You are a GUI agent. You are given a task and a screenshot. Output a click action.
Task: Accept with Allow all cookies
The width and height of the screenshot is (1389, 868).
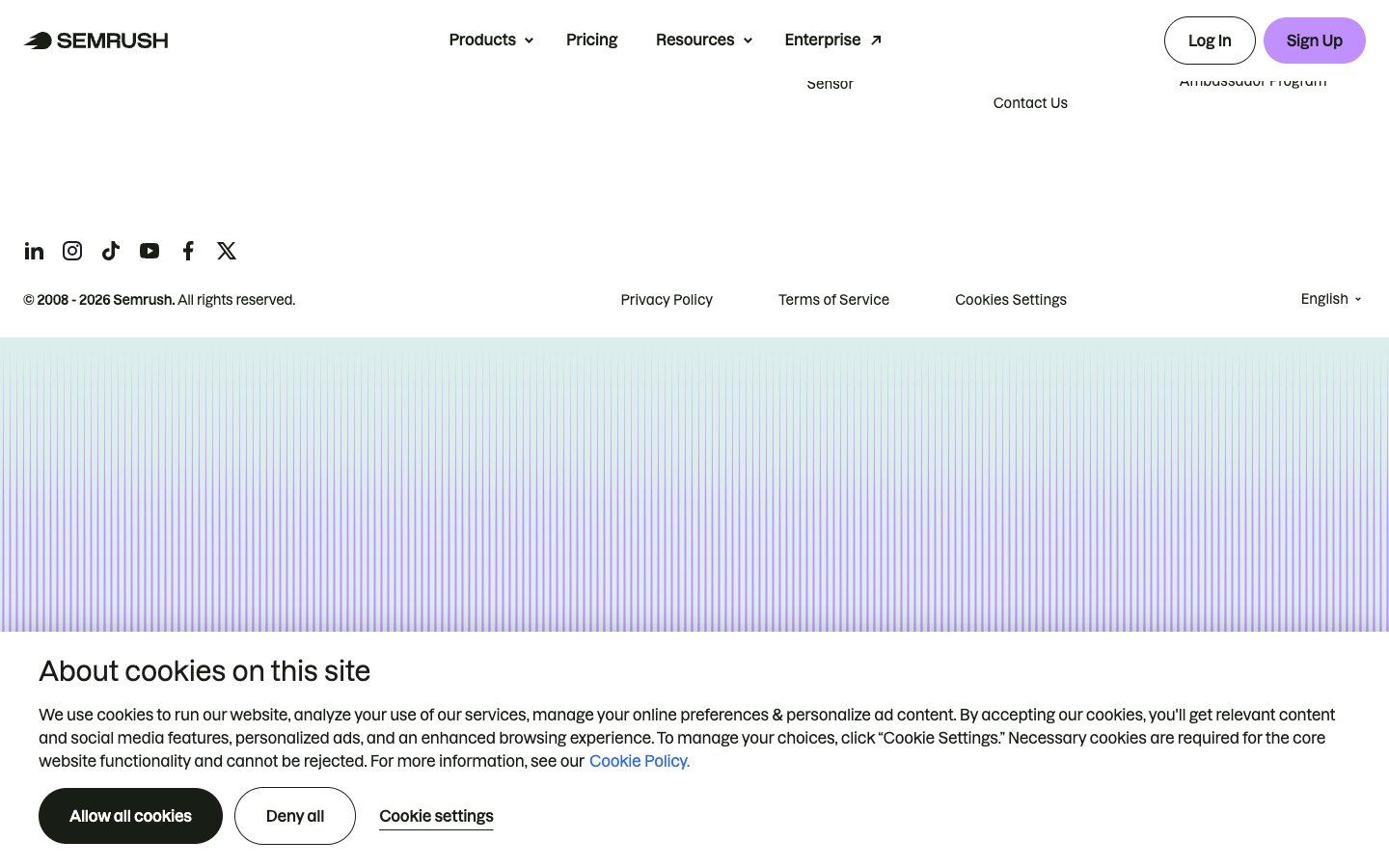click(130, 816)
